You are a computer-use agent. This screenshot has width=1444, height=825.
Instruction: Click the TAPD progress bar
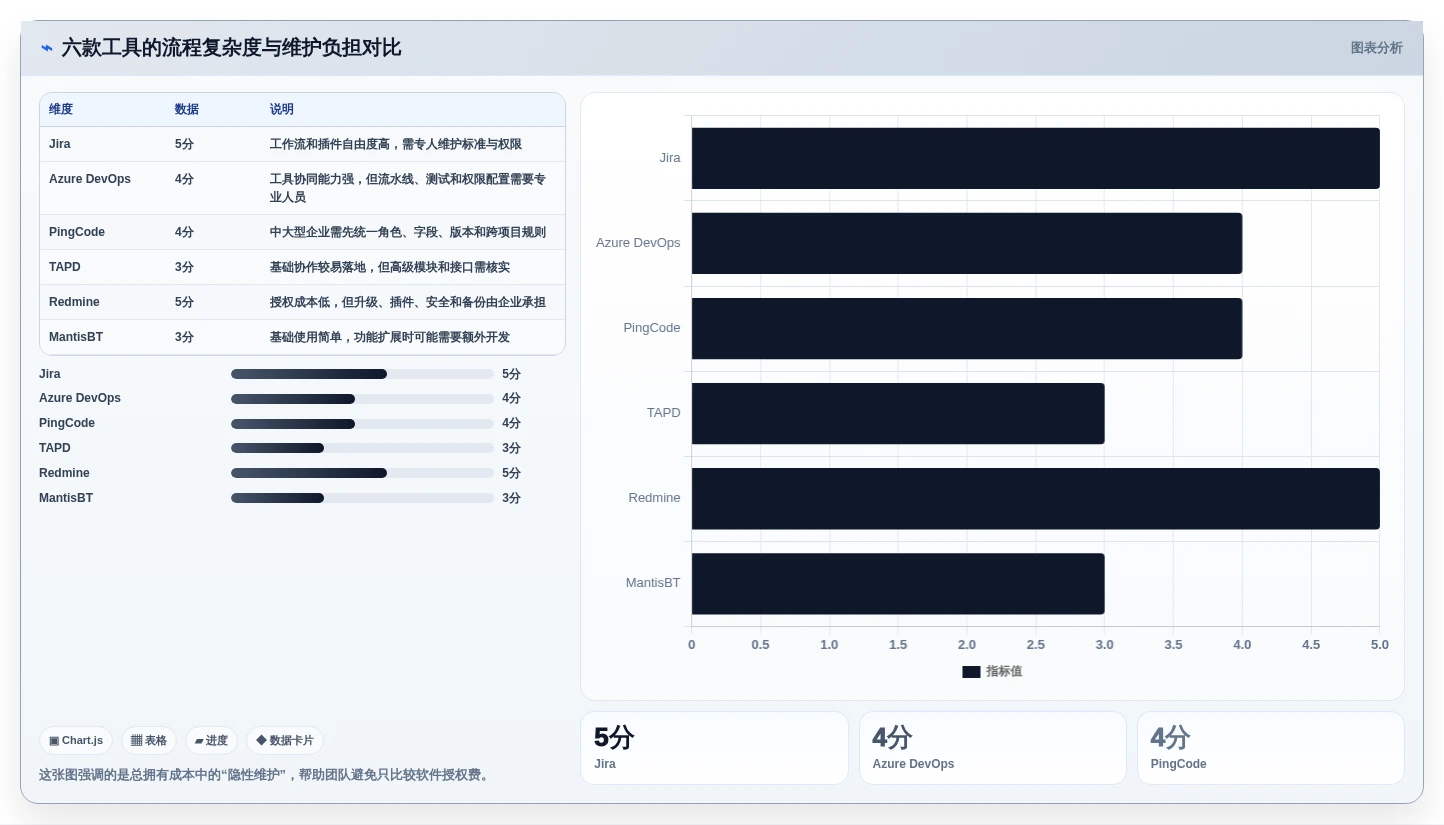pyautogui.click(x=362, y=448)
